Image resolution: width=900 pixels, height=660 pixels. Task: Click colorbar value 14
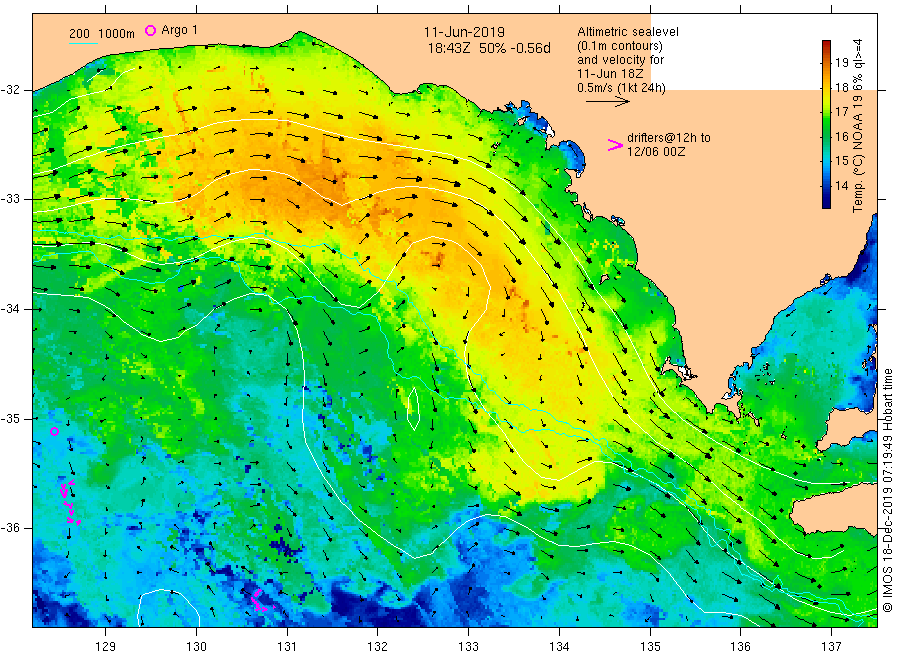(x=841, y=185)
